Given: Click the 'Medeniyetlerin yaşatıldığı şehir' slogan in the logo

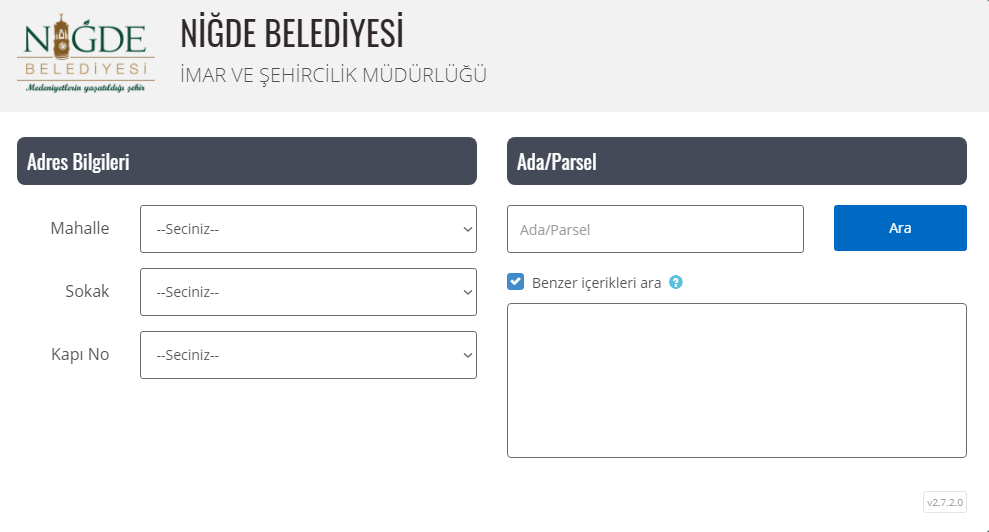Looking at the screenshot, I should (x=86, y=88).
